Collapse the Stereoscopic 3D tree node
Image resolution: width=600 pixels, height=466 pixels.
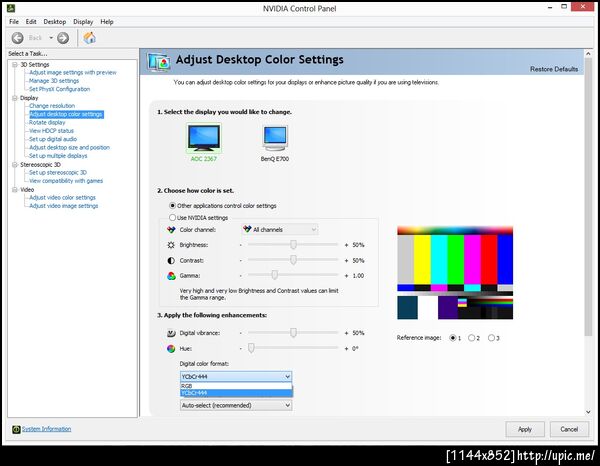[15, 165]
